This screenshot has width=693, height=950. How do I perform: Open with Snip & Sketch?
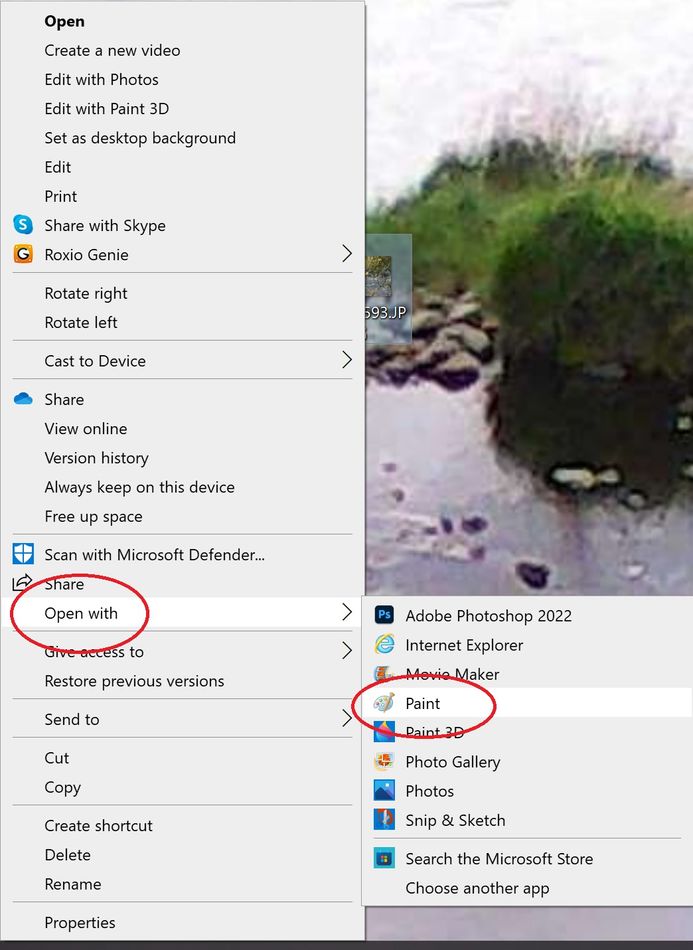pyautogui.click(x=455, y=820)
